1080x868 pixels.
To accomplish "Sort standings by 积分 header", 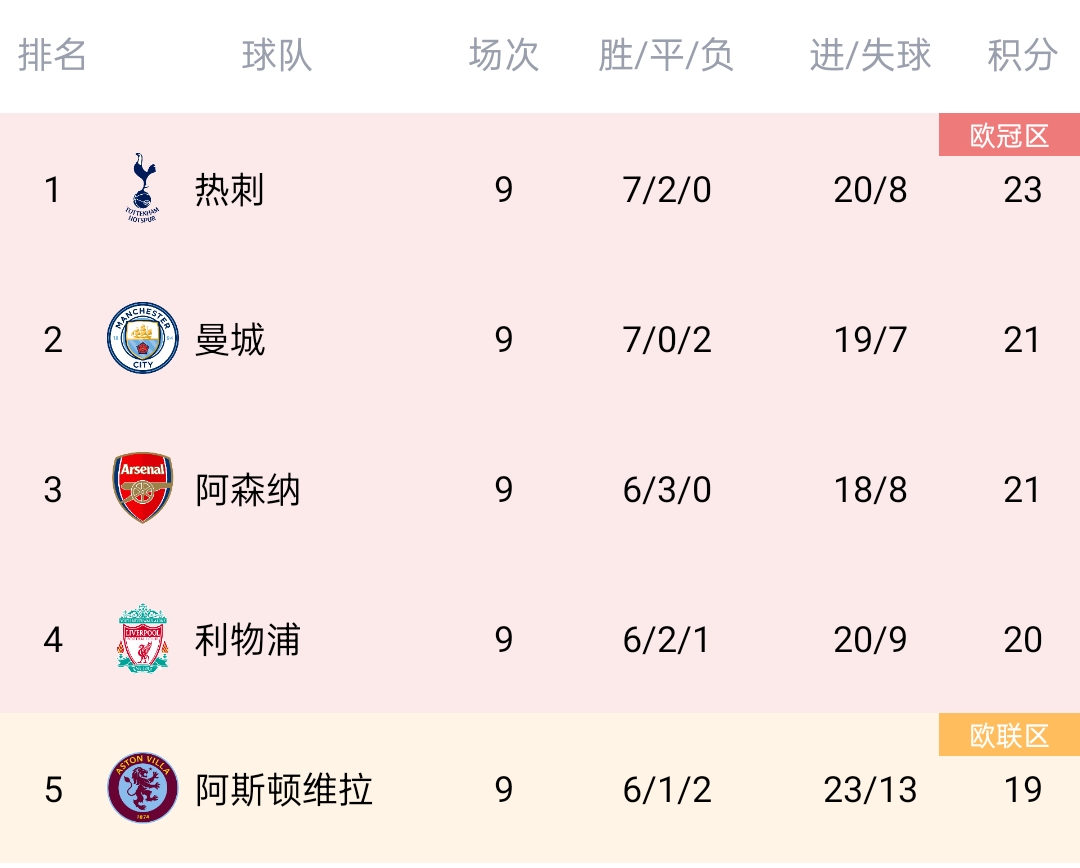I will tap(1022, 55).
